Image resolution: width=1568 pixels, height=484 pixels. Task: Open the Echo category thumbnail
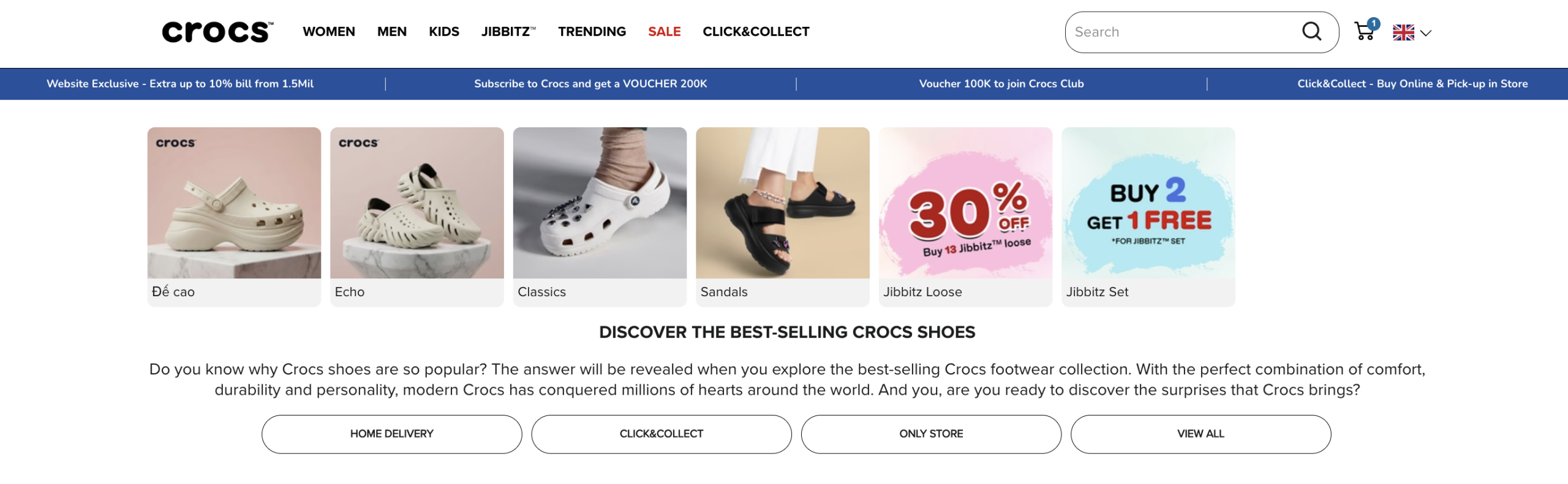click(417, 203)
